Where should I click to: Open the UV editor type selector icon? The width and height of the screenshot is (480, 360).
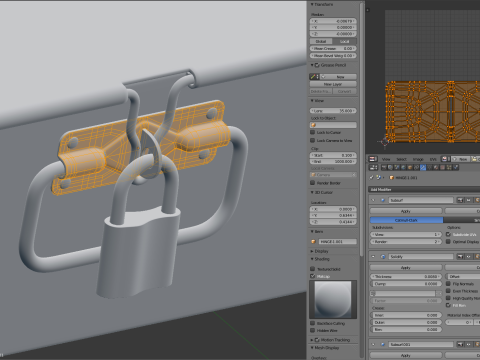coord(372,159)
